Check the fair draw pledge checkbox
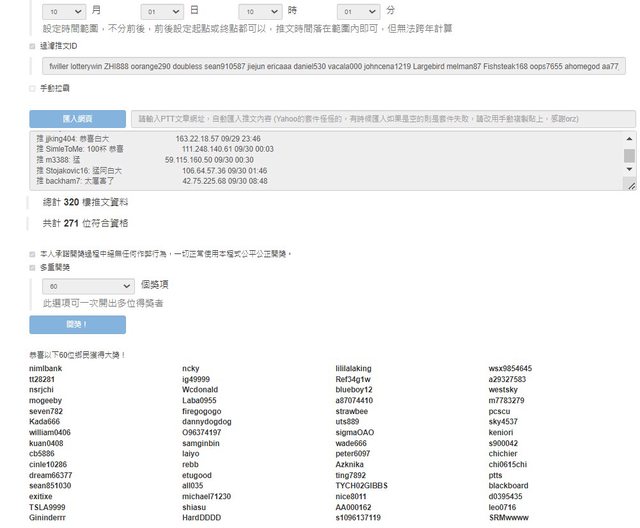This screenshot has height=528, width=640. (x=33, y=254)
